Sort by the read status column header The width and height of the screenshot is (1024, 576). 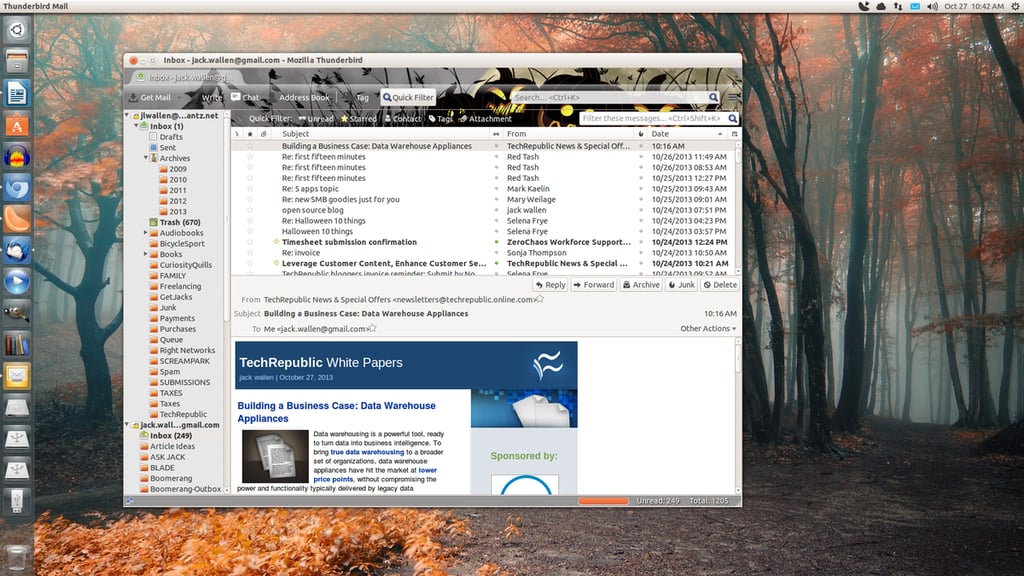[x=496, y=134]
